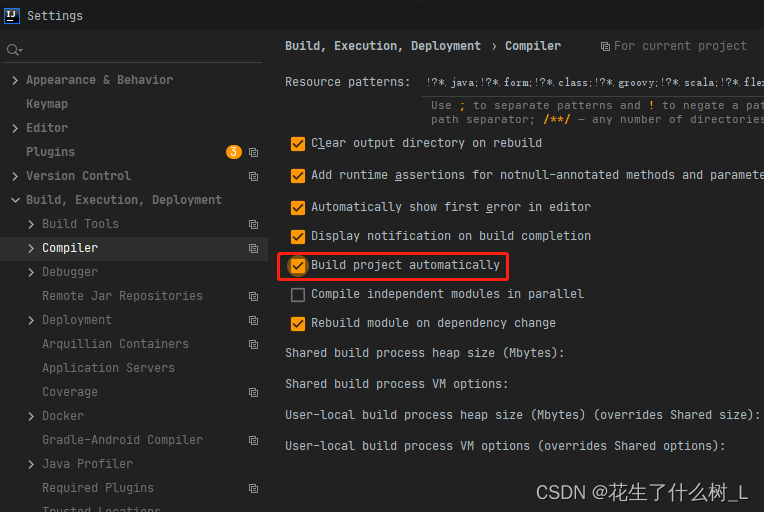Viewport: 764px width, 512px height.
Task: Expand the Debugger tree node
Action: tap(31, 272)
